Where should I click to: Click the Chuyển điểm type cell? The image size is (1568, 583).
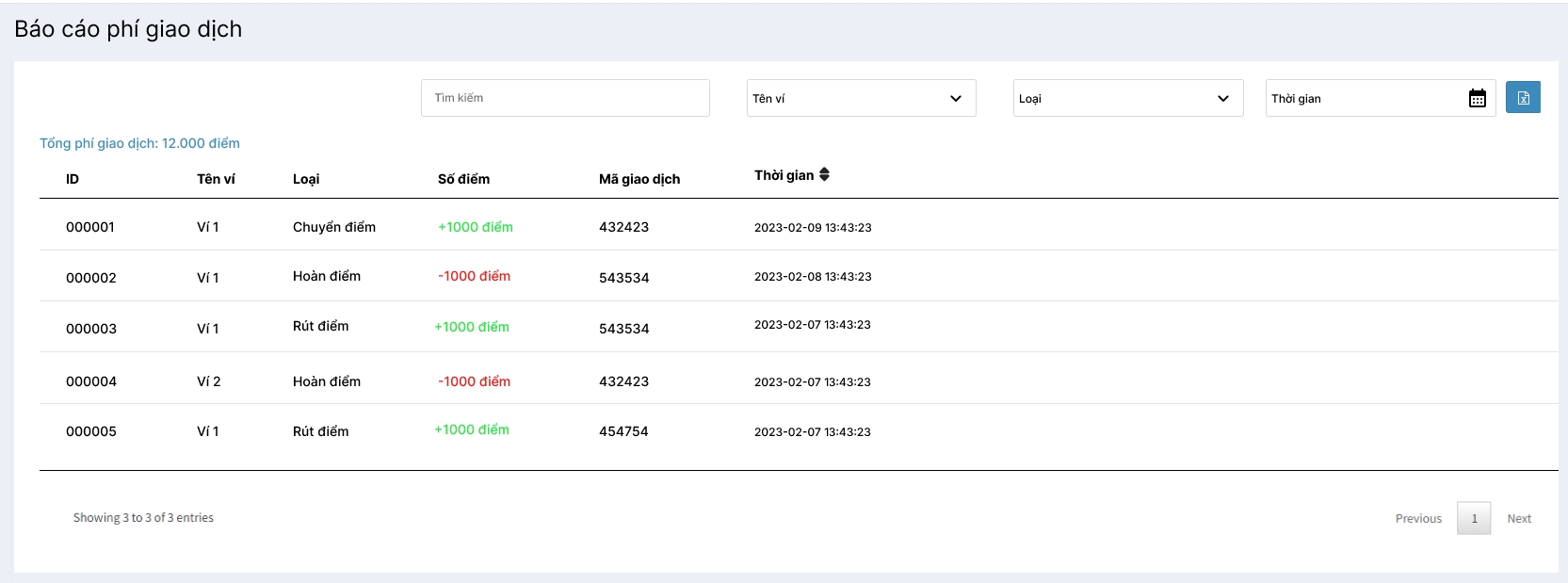(334, 227)
